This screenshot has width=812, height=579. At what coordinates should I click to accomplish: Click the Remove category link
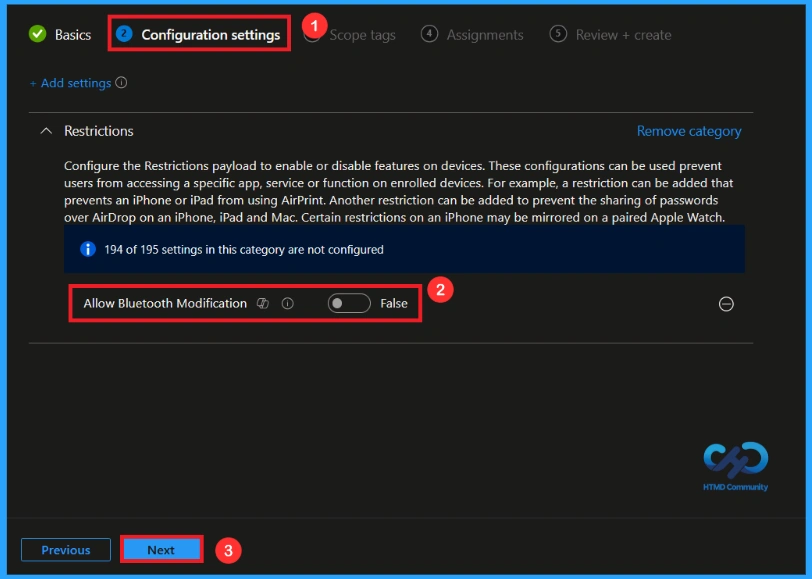(x=688, y=130)
